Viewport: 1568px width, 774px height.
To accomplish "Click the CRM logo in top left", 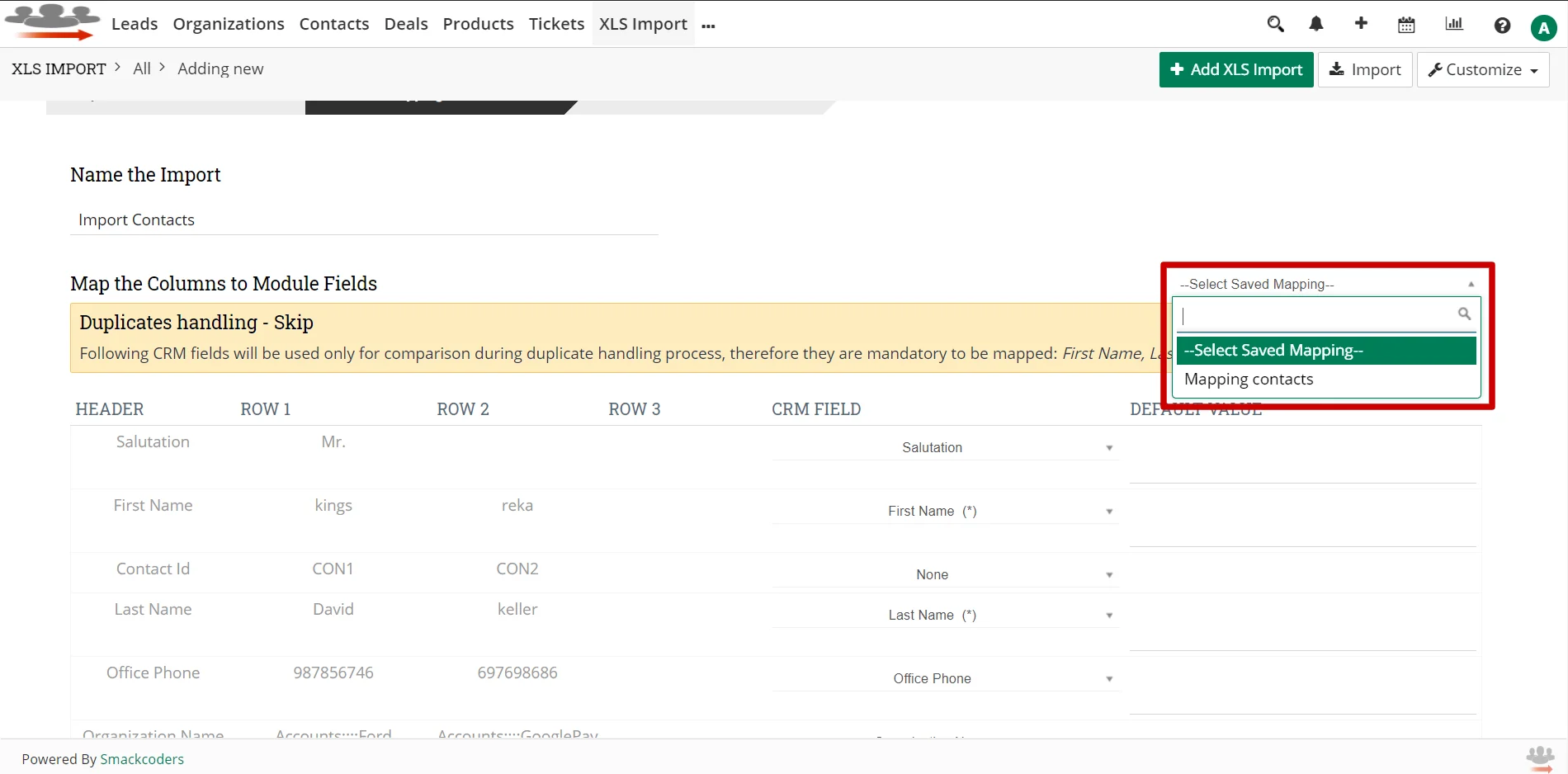I will pyautogui.click(x=52, y=21).
